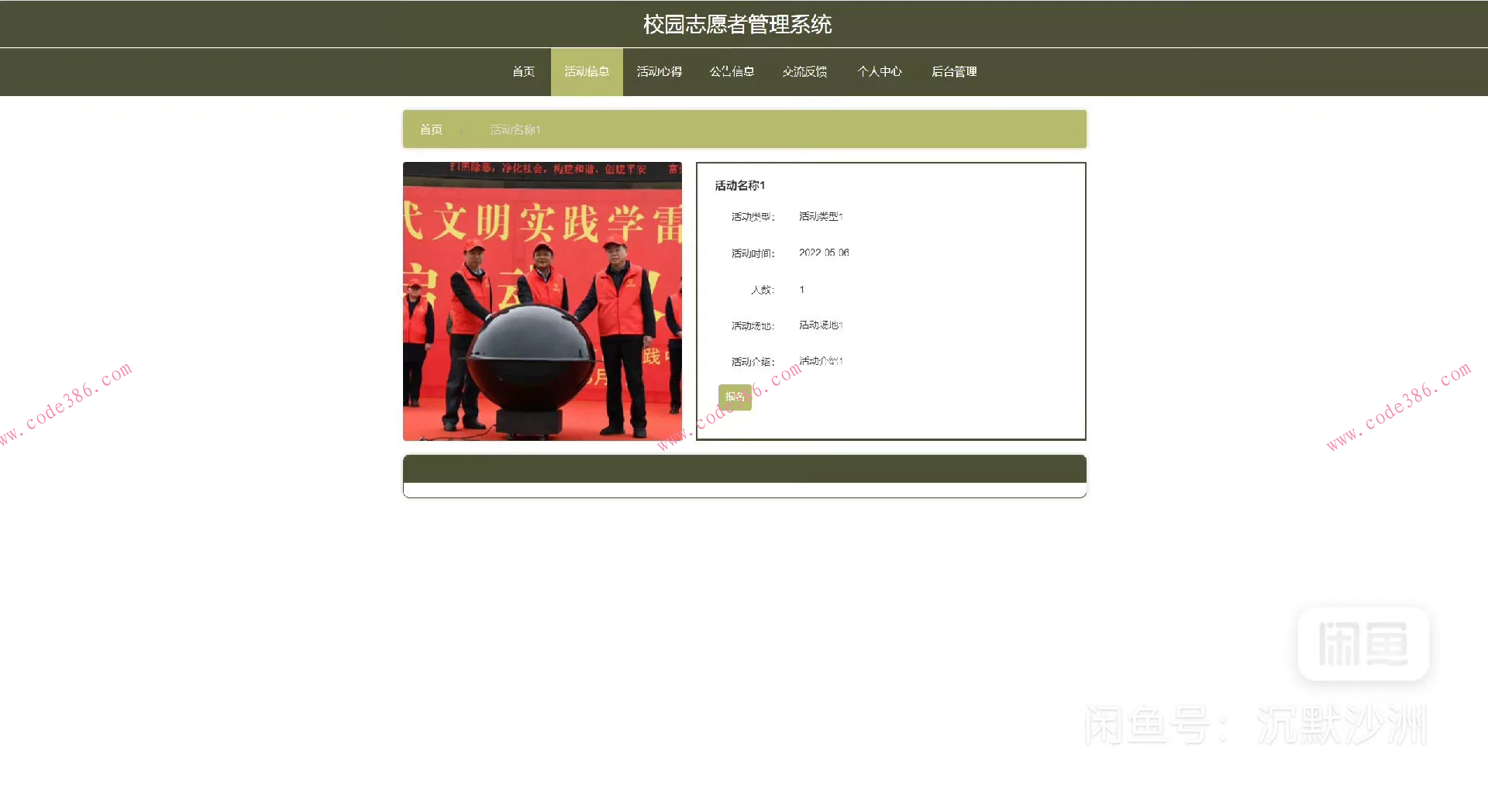Screen dimensions: 1488x812
Task: Open the 个人中心 navigation item
Action: coord(880,71)
